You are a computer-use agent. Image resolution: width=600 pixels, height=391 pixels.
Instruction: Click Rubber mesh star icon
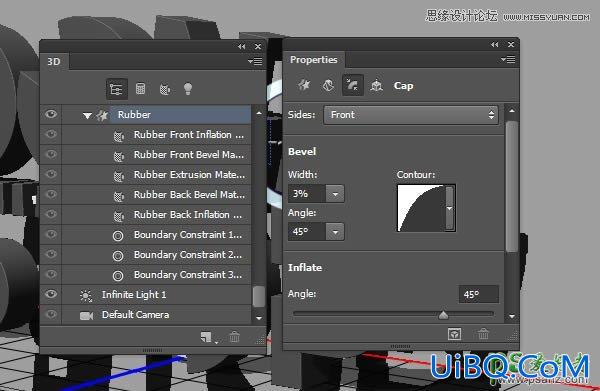tap(102, 115)
